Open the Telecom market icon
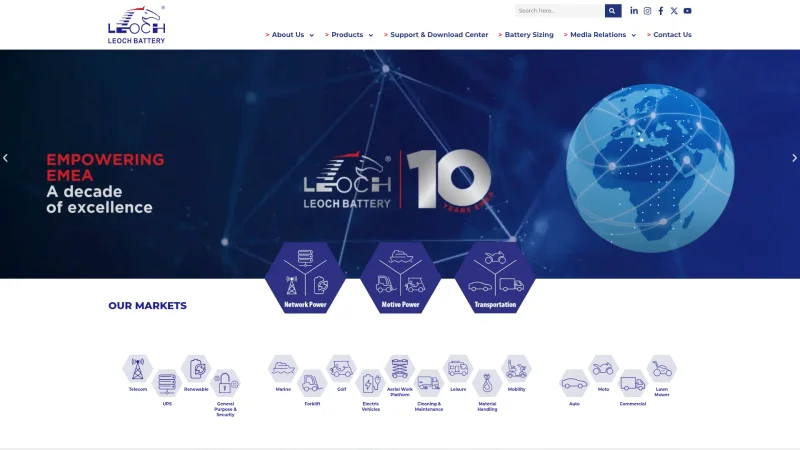 coord(138,369)
